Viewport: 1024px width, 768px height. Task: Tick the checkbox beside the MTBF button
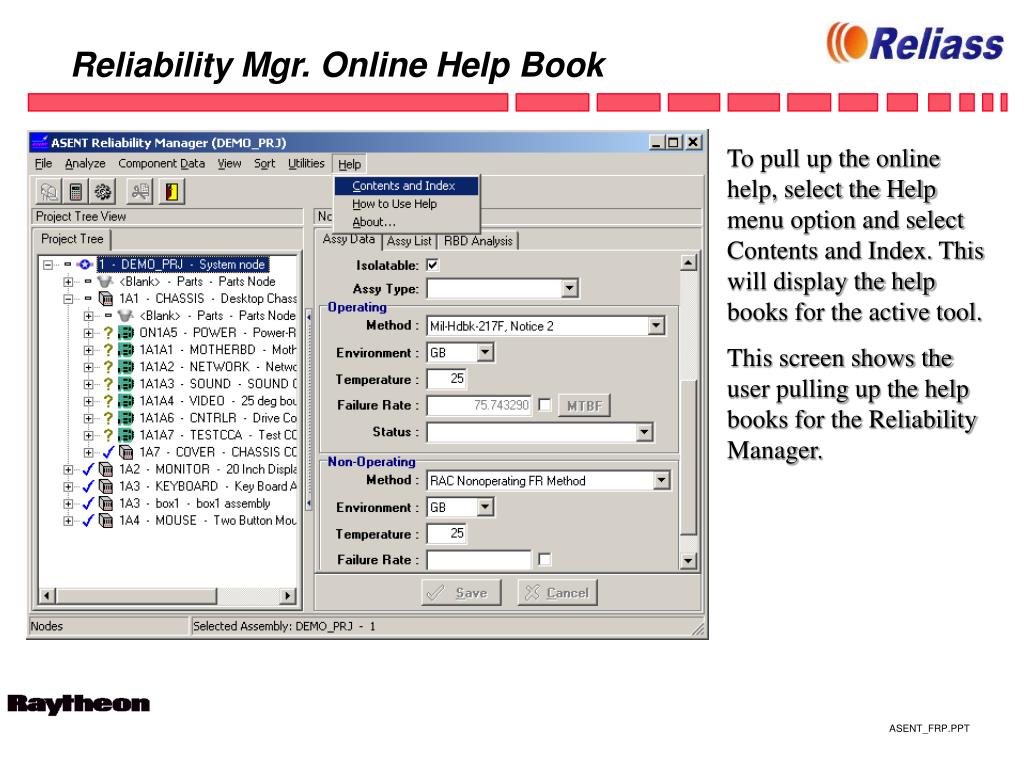544,405
